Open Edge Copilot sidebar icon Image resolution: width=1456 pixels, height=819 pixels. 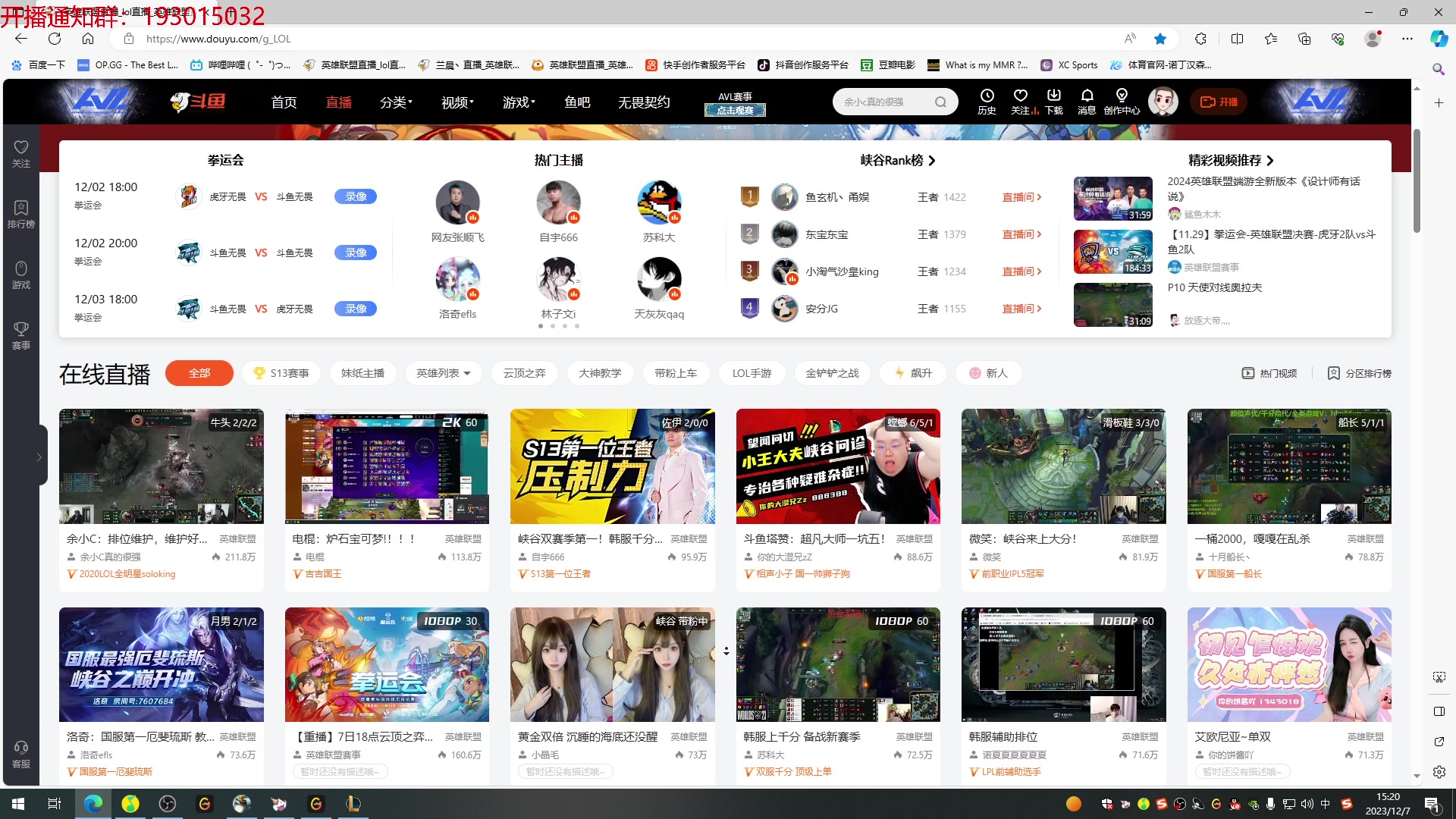(1439, 39)
